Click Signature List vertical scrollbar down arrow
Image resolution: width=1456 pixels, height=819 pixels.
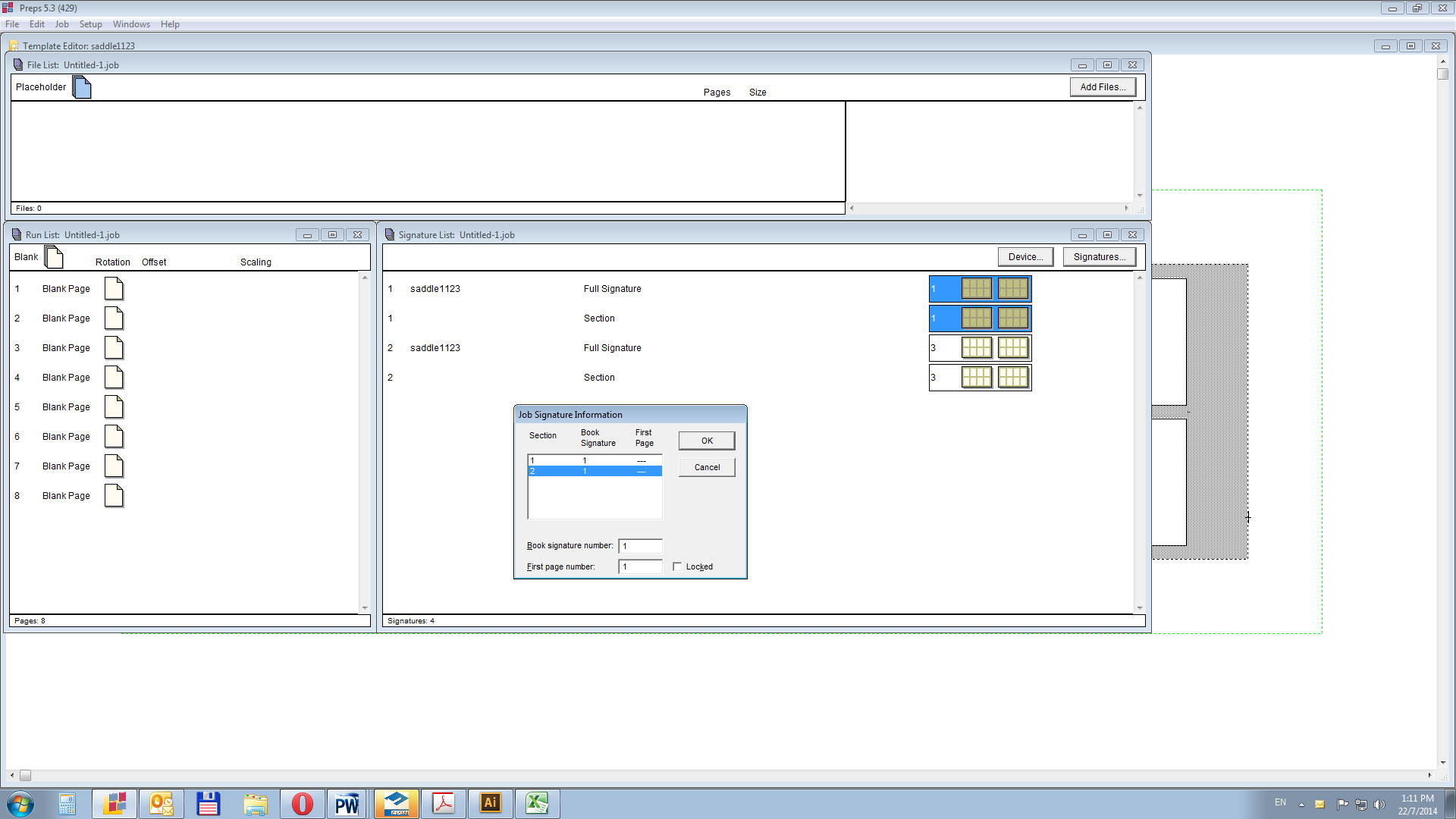(1140, 608)
